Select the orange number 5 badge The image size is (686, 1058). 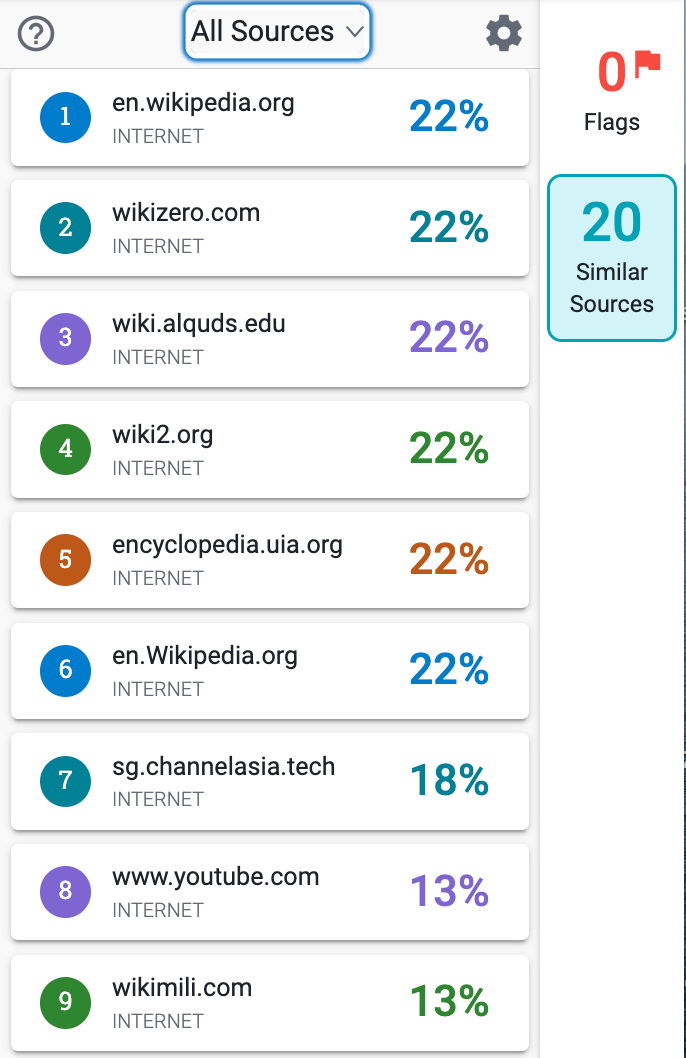click(65, 559)
